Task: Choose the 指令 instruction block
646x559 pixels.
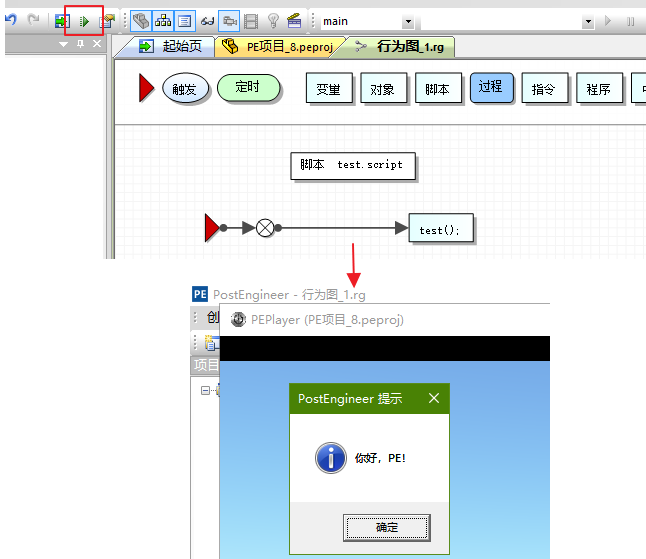Action: [x=545, y=88]
